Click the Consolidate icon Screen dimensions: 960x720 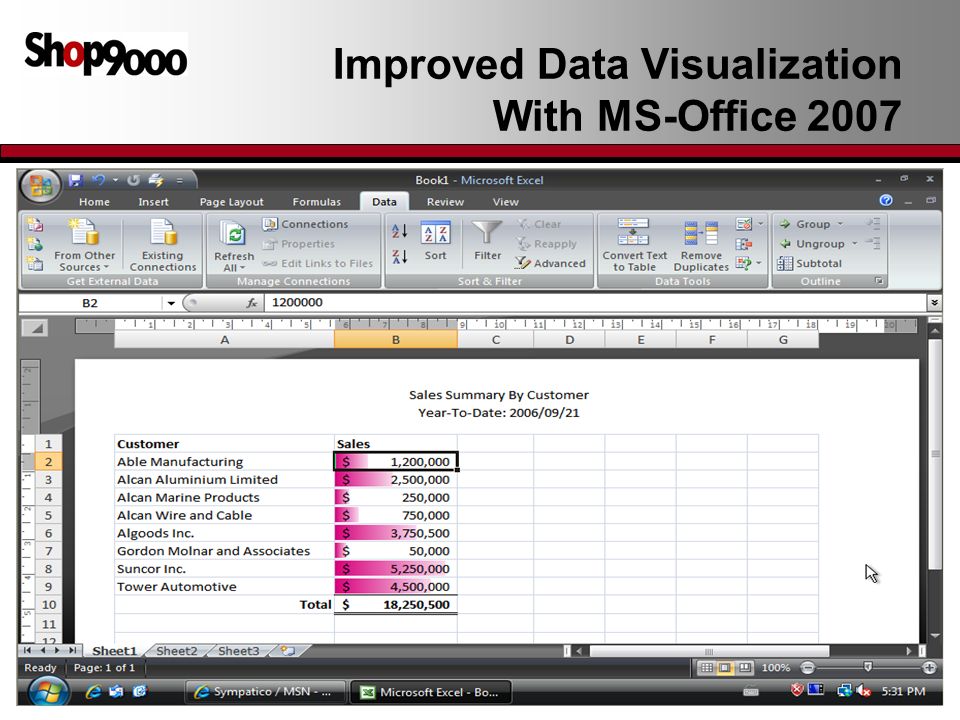coord(744,244)
